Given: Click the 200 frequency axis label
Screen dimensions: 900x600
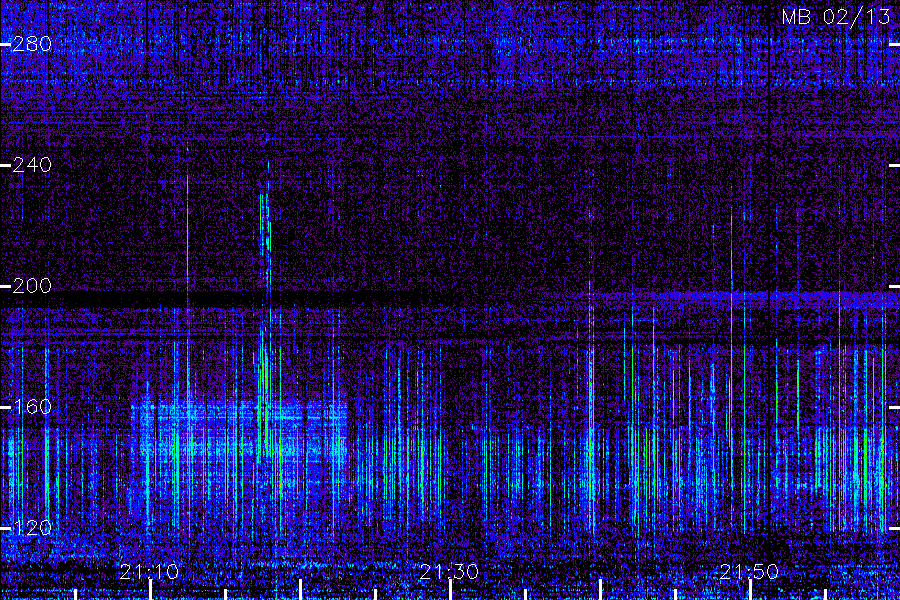Looking at the screenshot, I should tap(32, 286).
